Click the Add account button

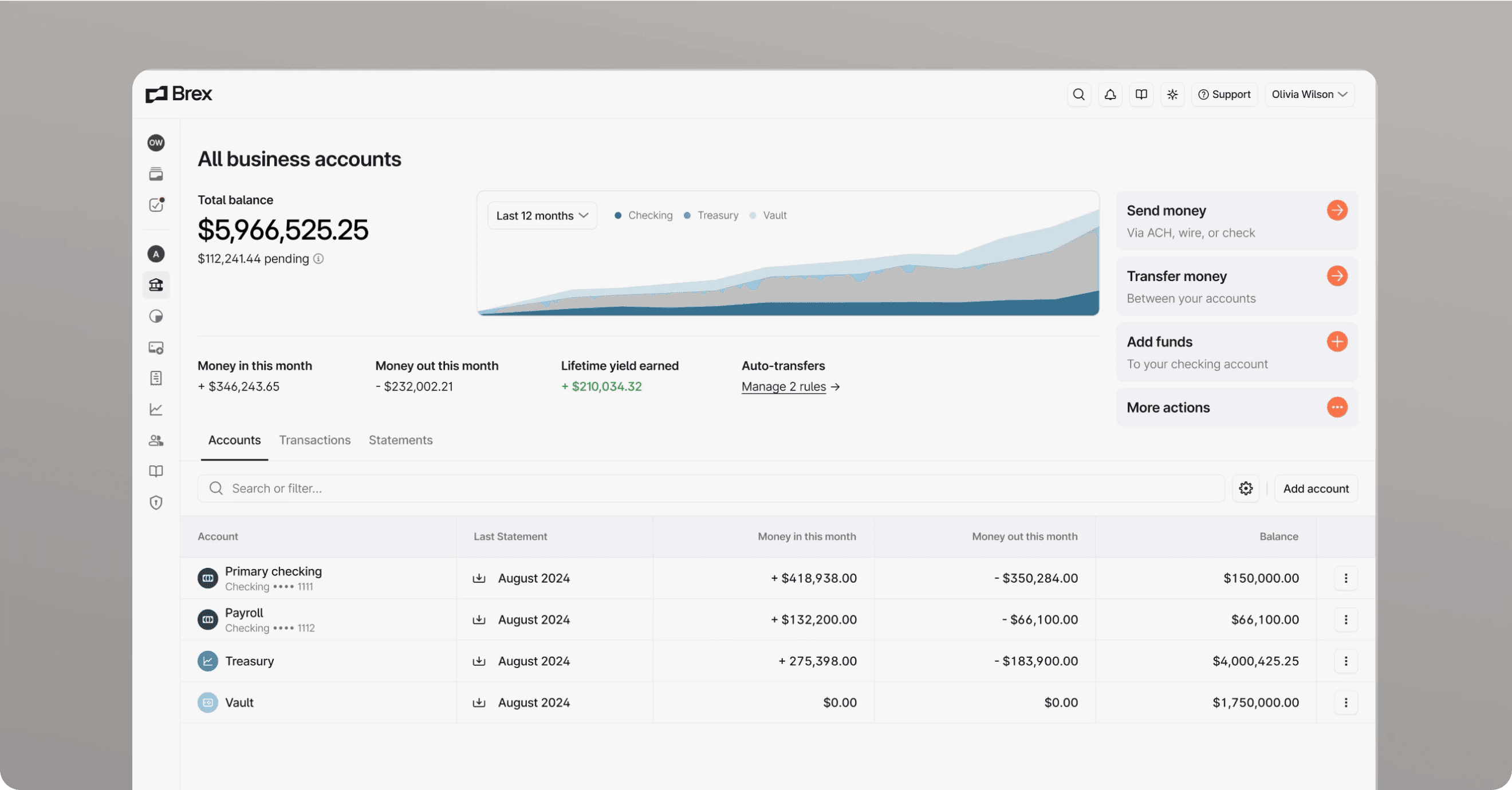[1316, 488]
